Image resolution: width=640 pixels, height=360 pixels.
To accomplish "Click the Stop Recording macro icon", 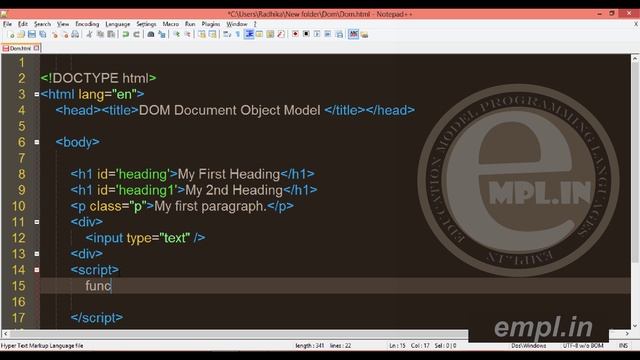I will pyautogui.click(x=306, y=35).
